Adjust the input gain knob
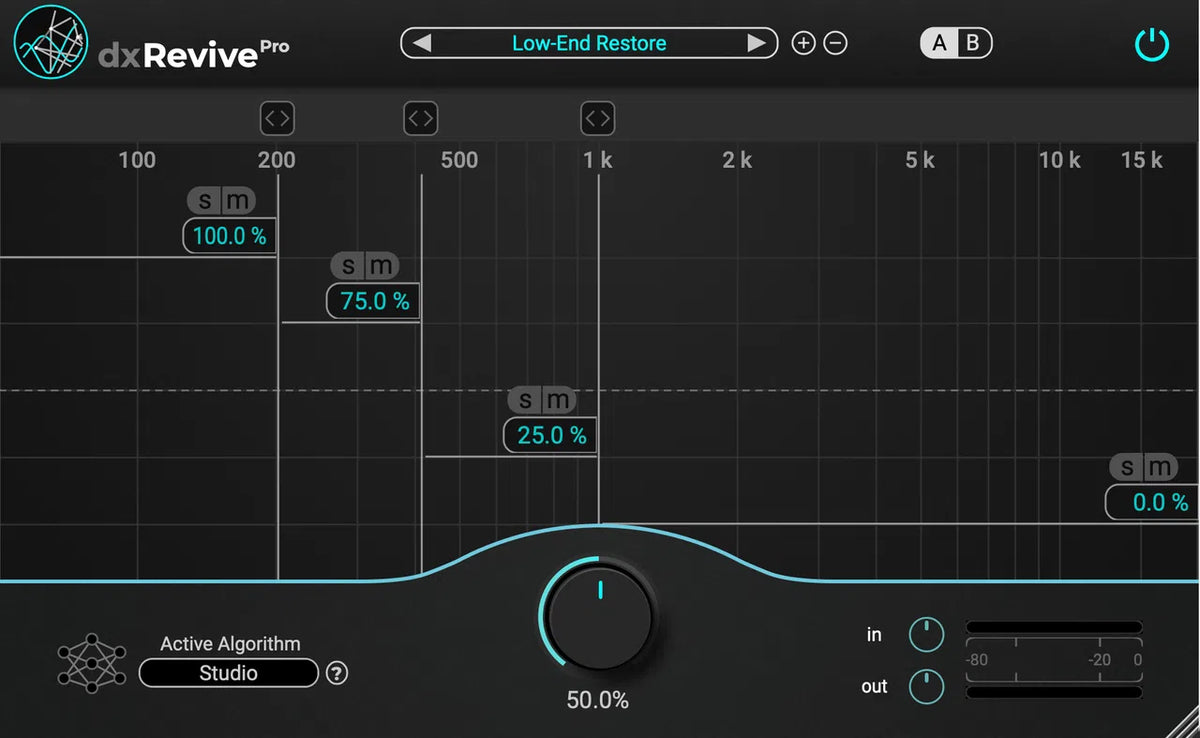Viewport: 1200px width, 738px height. pyautogui.click(x=926, y=635)
